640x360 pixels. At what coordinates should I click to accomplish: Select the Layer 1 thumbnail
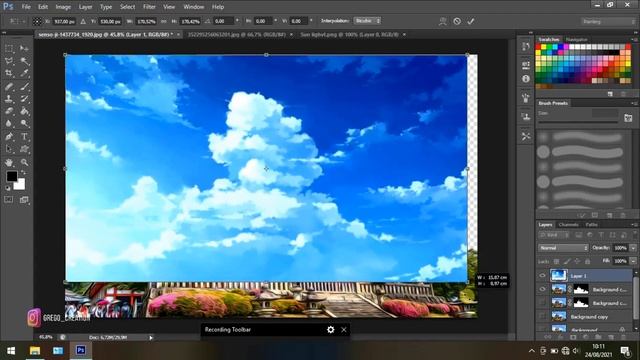point(558,276)
